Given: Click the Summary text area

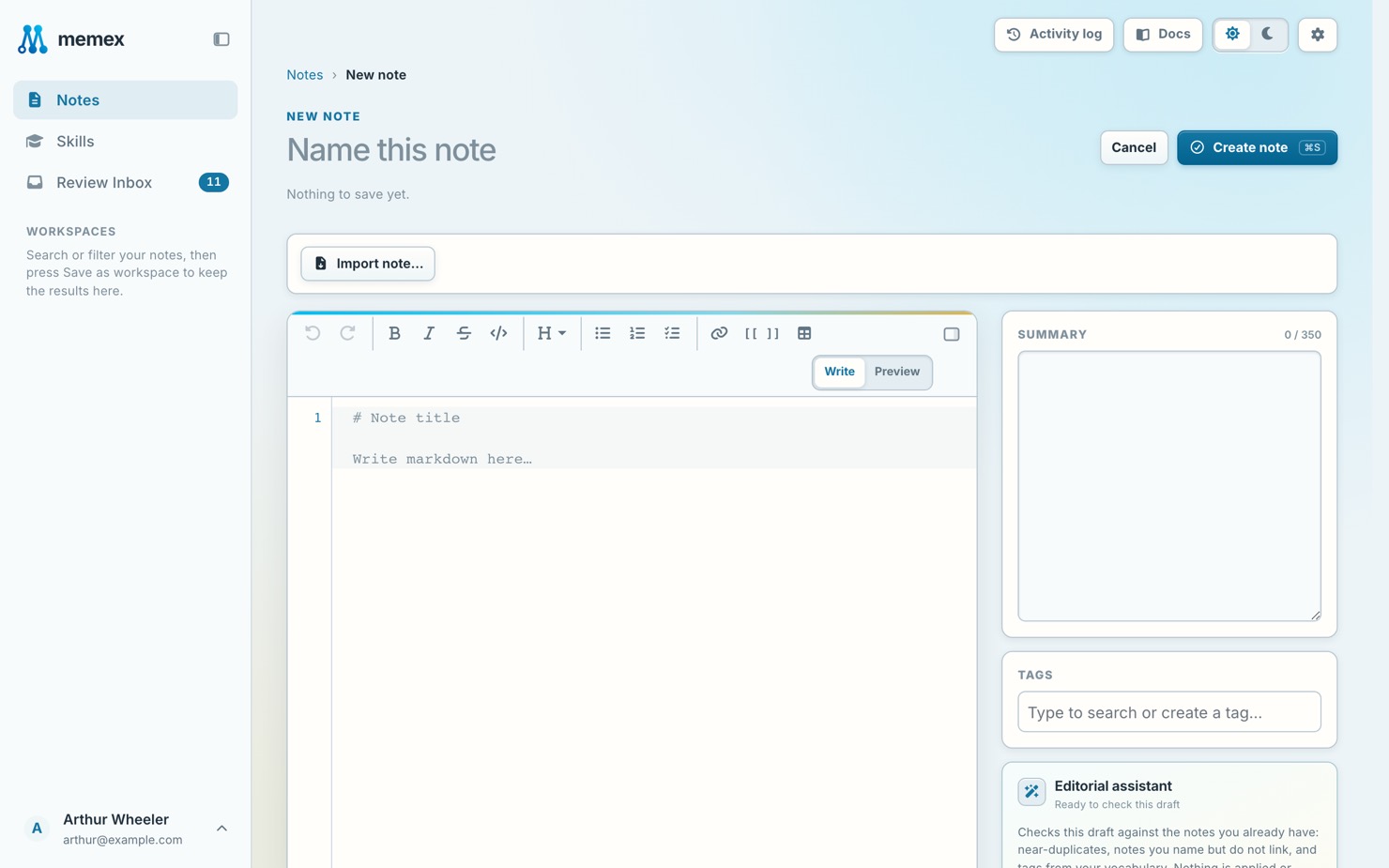Looking at the screenshot, I should [x=1169, y=486].
